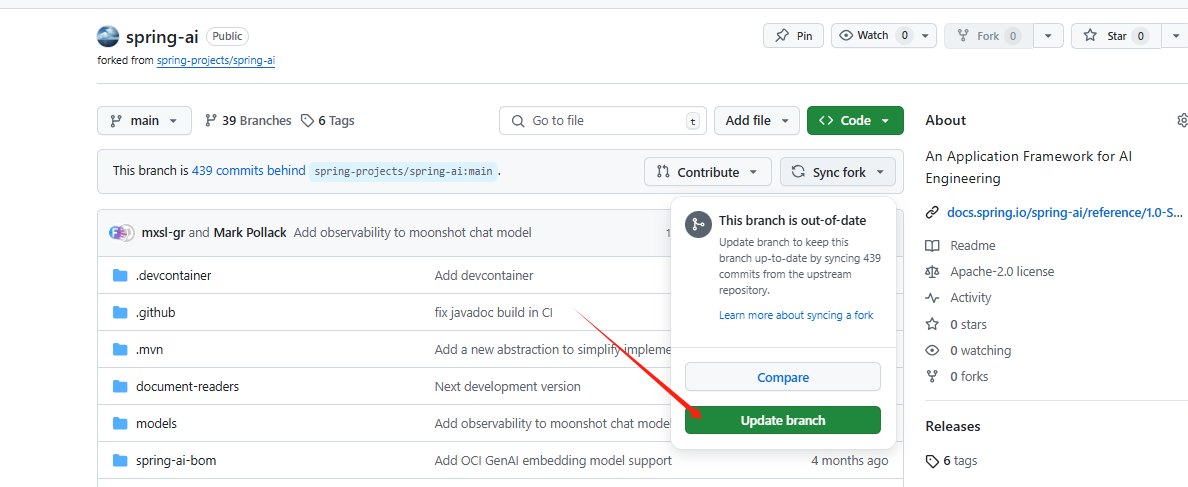The image size is (1188, 487).
Task: Open the docs.spring.io reference link
Action: click(1067, 212)
